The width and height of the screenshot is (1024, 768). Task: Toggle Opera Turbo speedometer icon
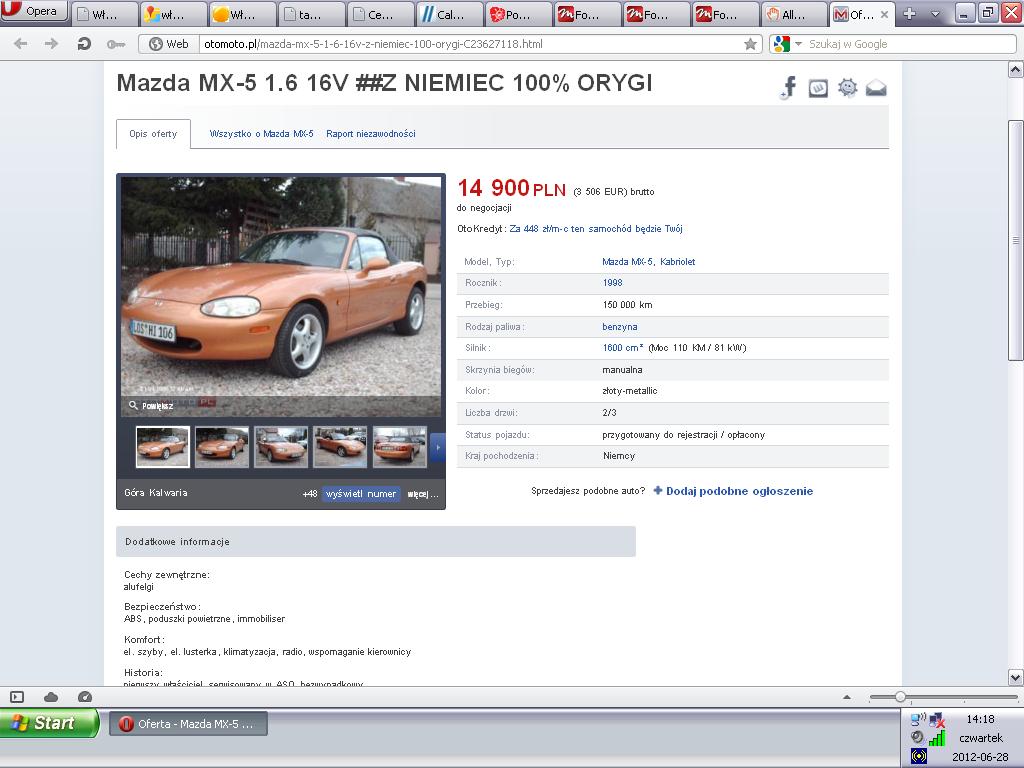click(x=85, y=697)
